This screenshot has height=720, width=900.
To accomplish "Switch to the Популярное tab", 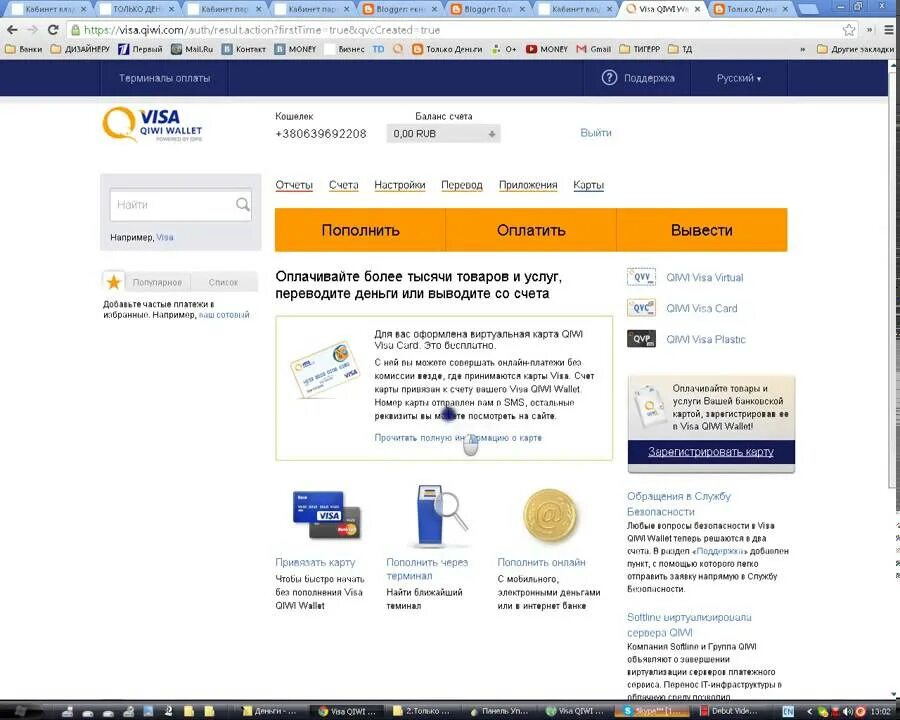I will tap(157, 282).
